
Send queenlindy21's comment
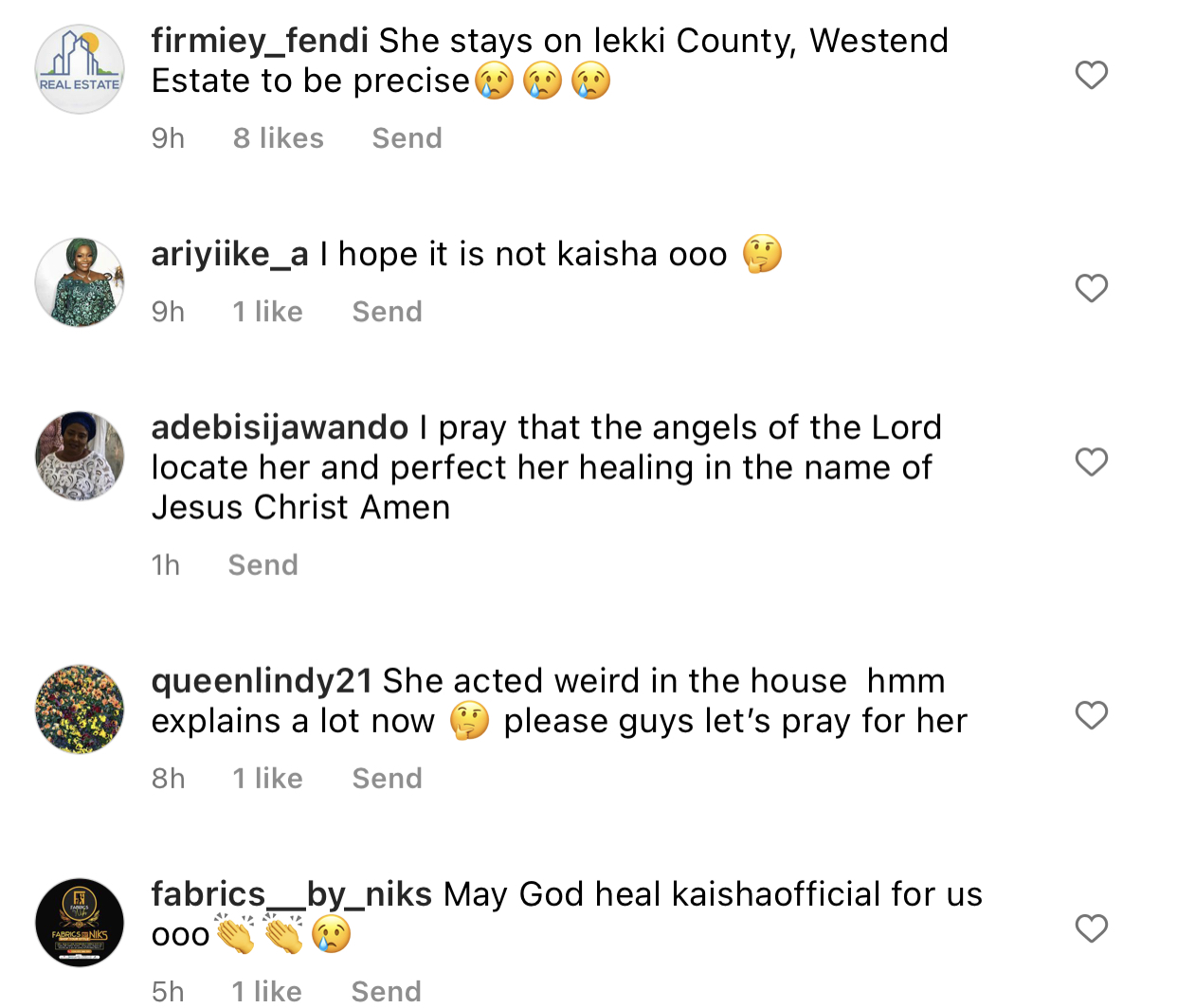tap(387, 779)
